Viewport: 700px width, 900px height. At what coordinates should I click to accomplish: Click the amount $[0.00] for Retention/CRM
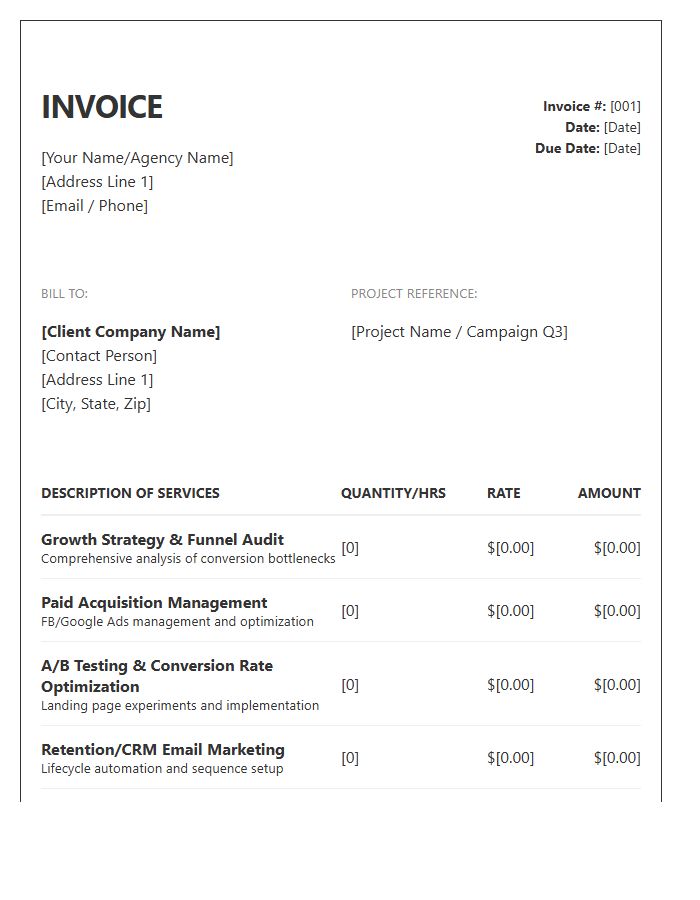click(x=617, y=758)
